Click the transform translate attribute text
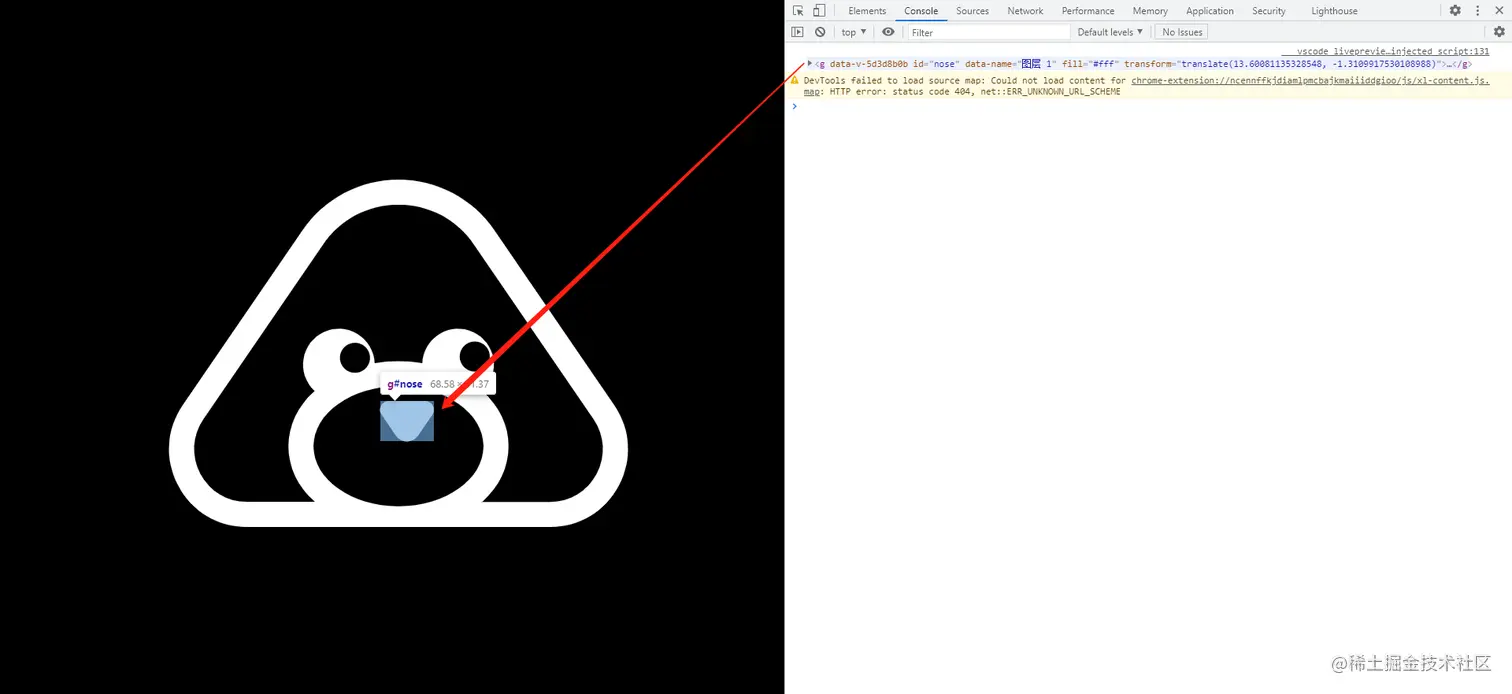Image resolution: width=1512 pixels, height=694 pixels. coord(1281,64)
